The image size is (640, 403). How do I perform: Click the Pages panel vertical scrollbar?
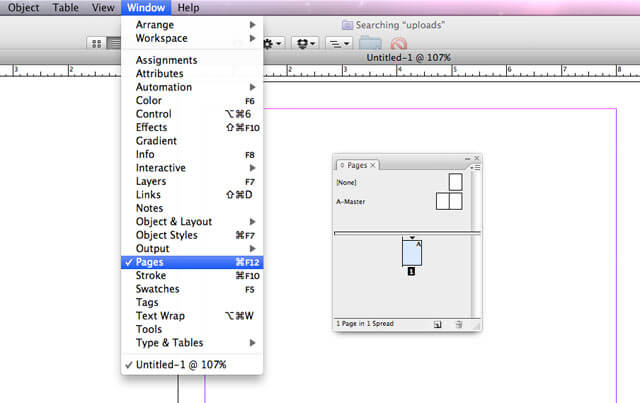coord(474,244)
